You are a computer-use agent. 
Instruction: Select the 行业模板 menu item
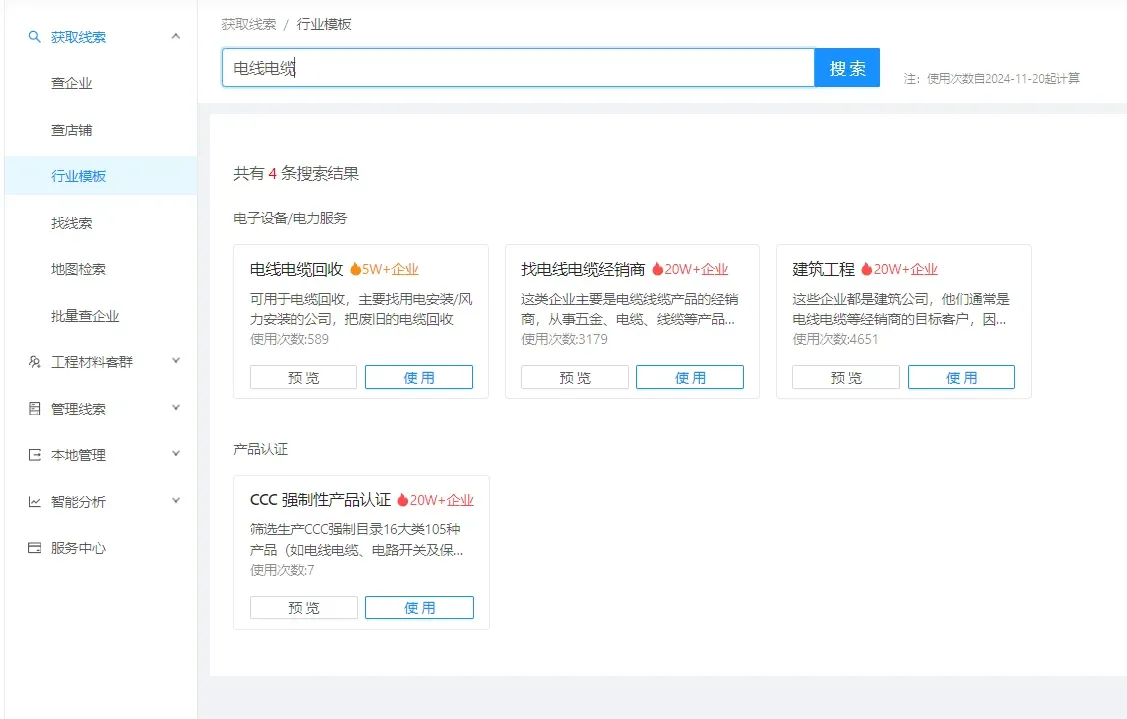101,176
